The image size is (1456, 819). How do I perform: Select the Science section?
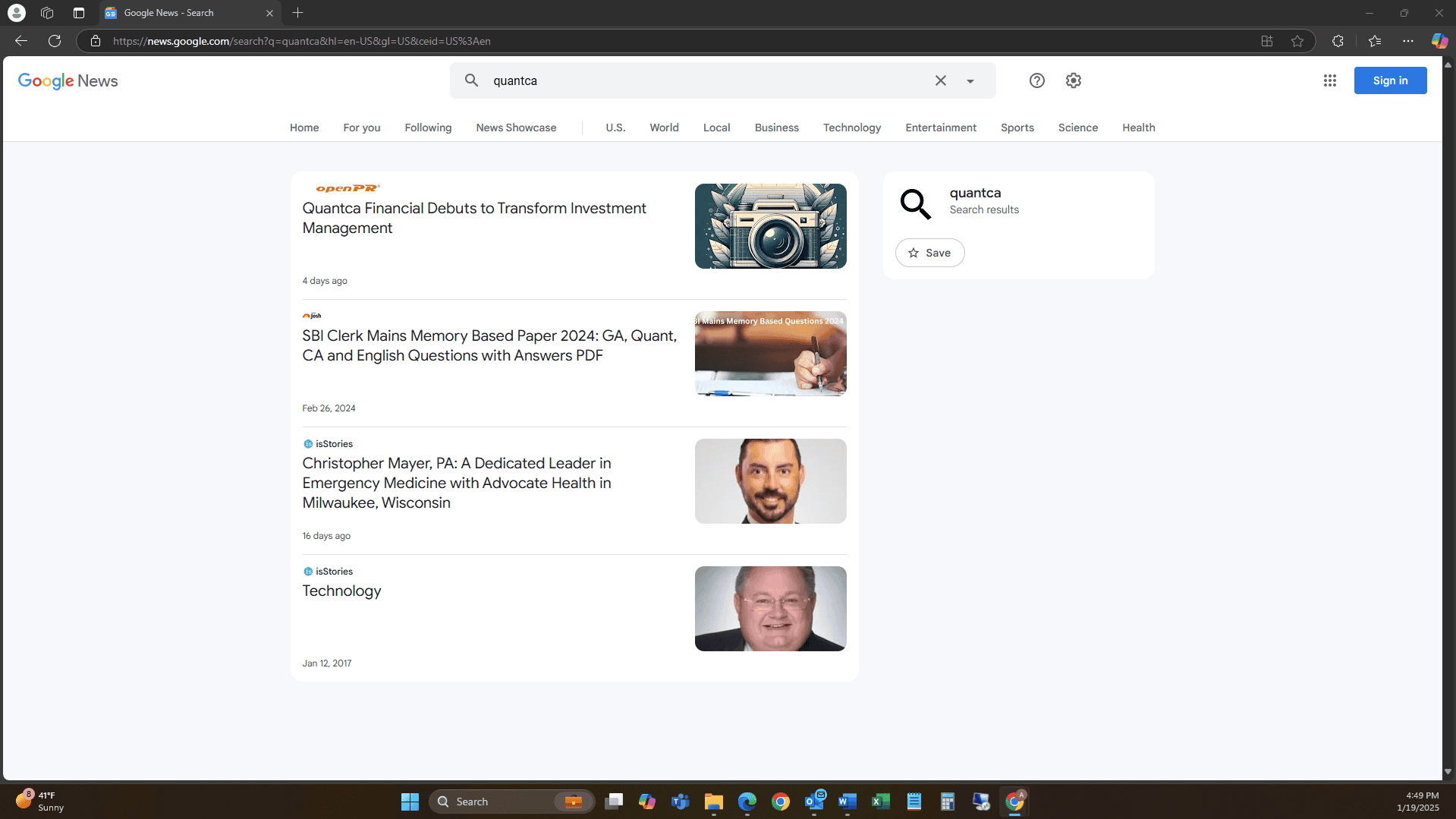[x=1077, y=128]
